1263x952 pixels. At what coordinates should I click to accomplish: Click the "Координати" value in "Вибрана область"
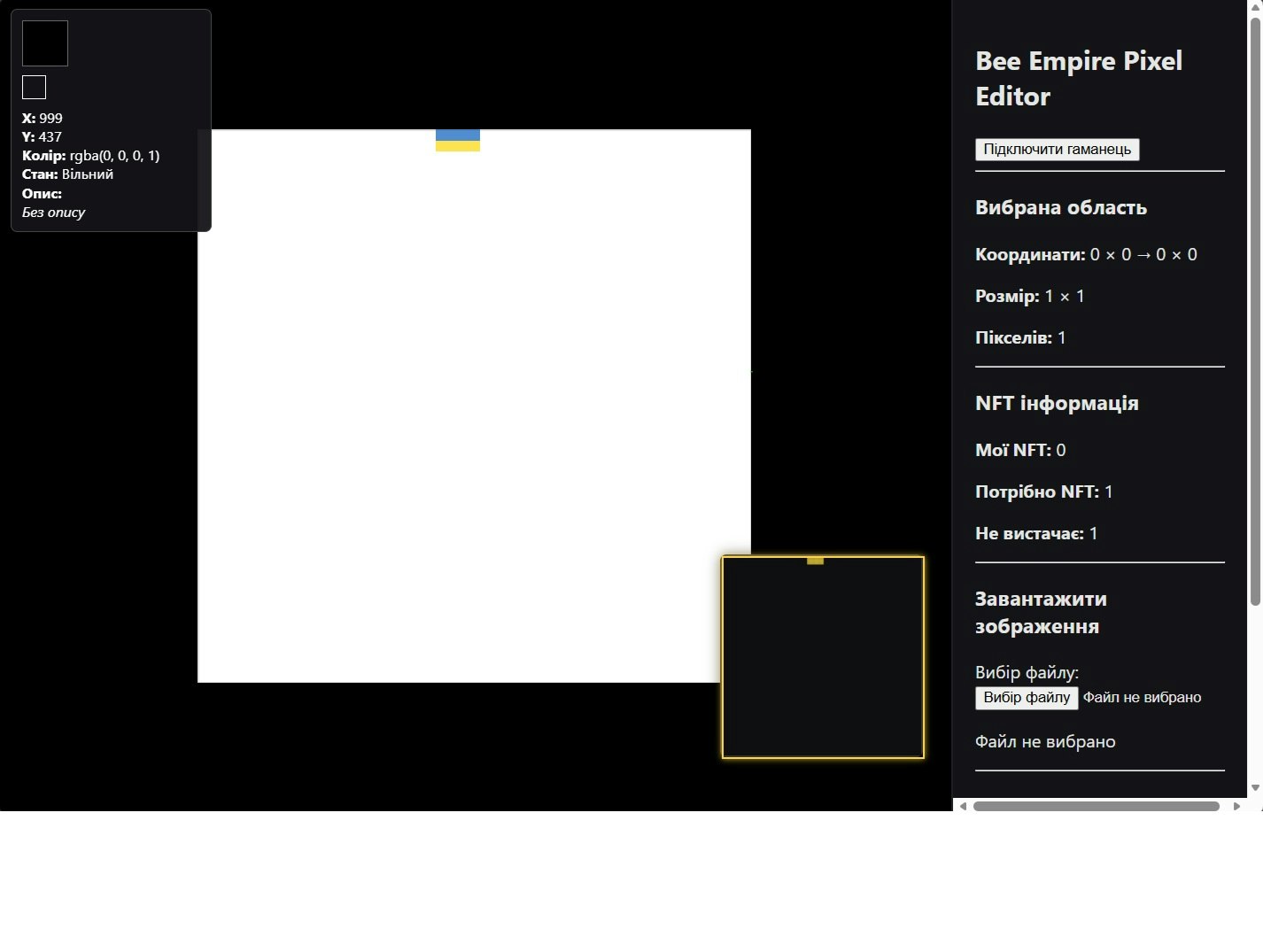[1141, 254]
